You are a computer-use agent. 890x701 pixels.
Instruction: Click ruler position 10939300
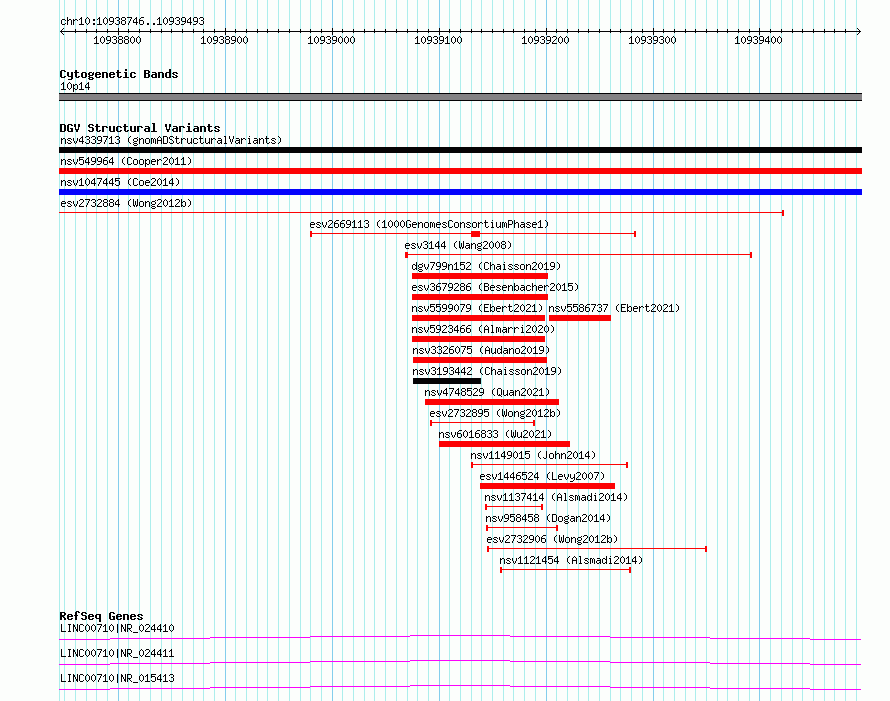tap(652, 40)
